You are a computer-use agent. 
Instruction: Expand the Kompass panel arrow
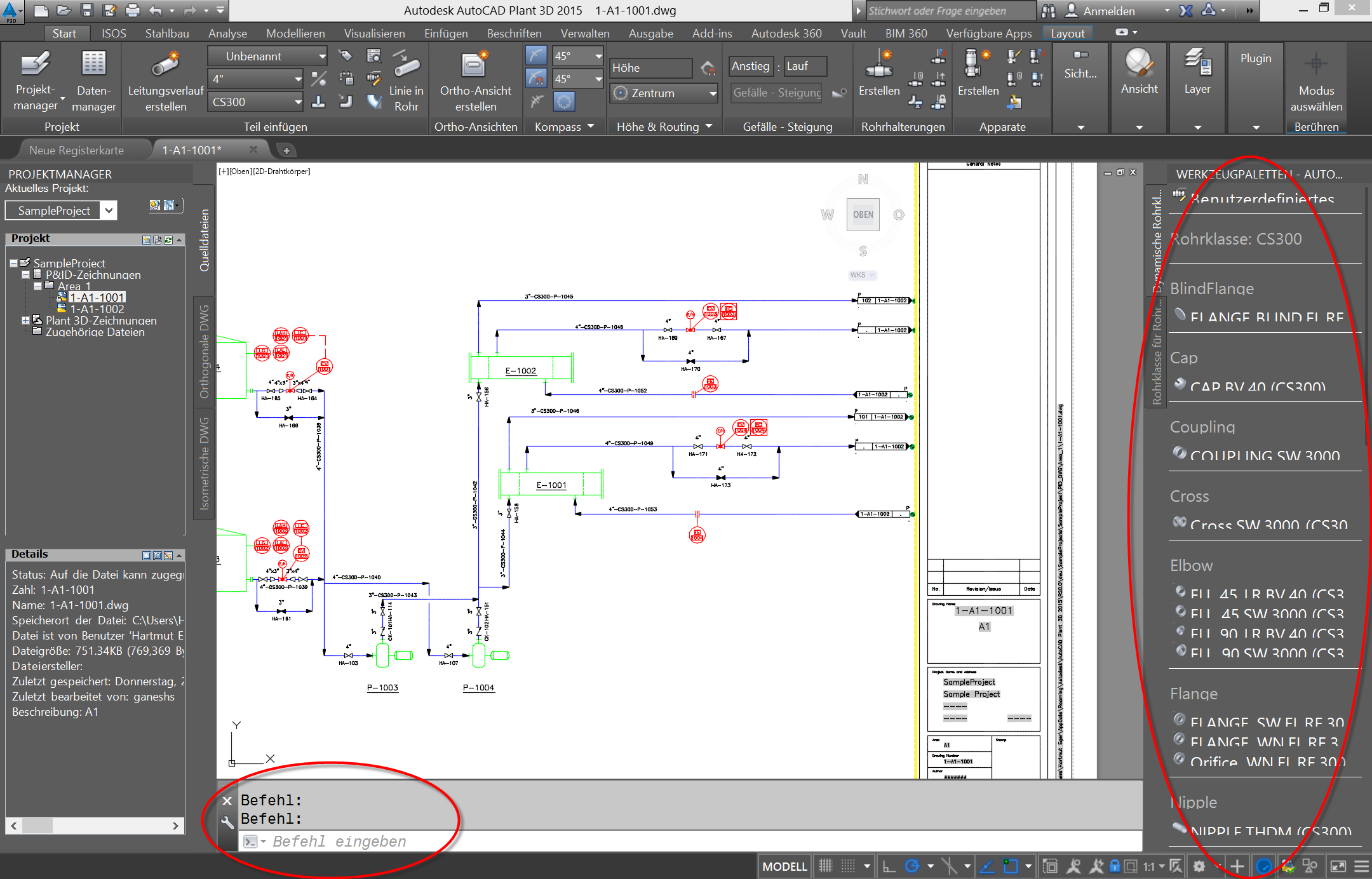(591, 126)
